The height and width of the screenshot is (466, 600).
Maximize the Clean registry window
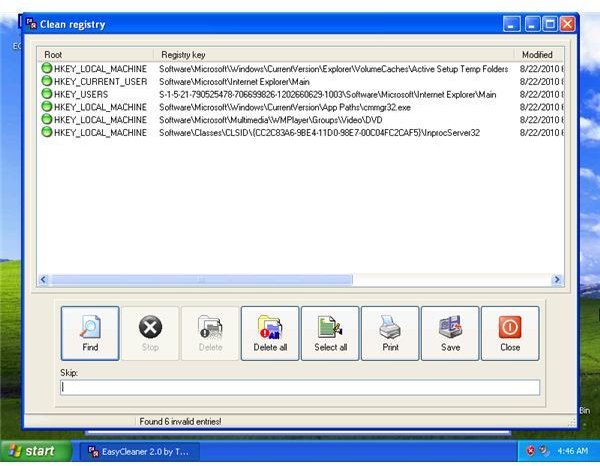[550, 24]
